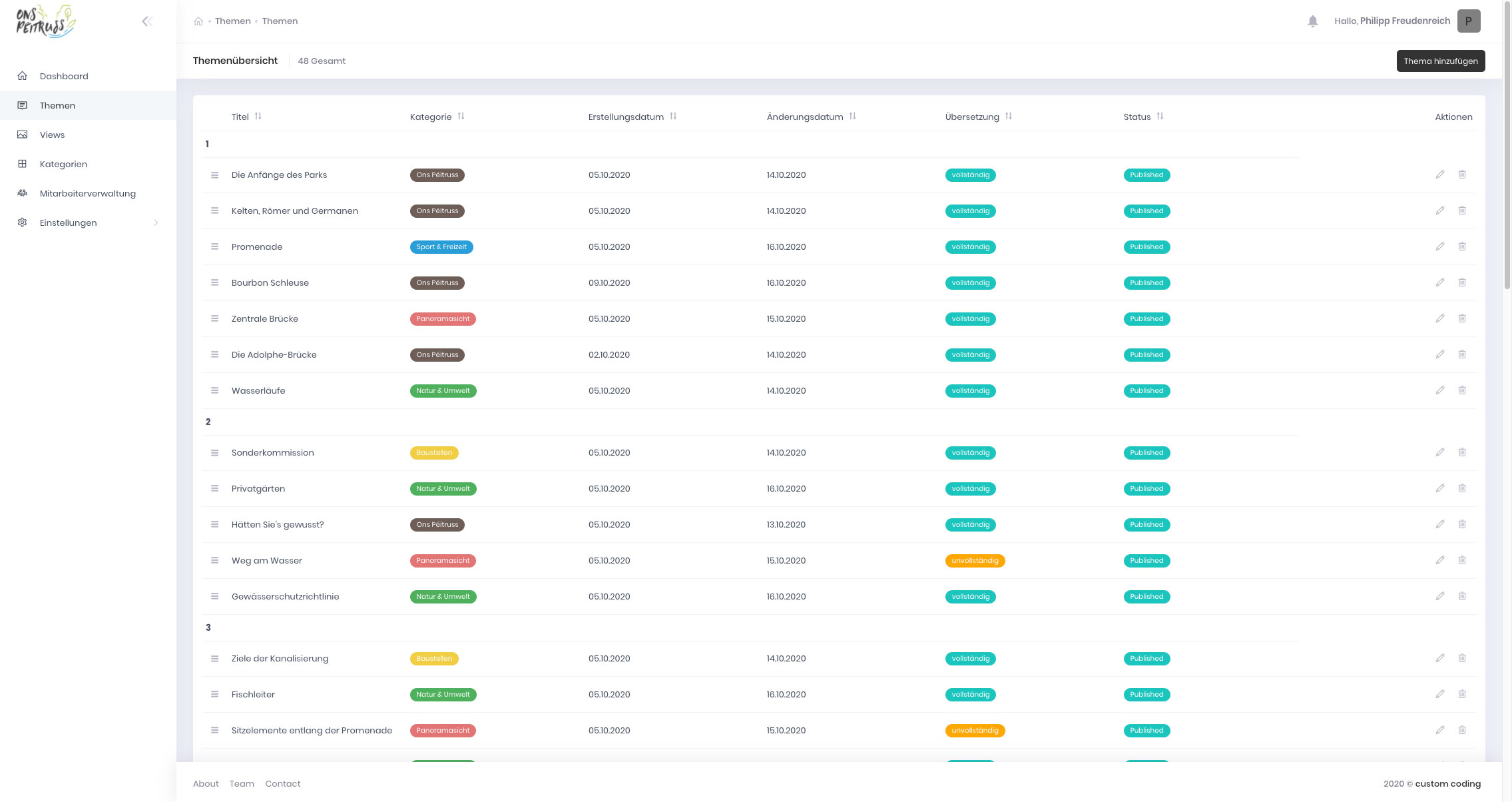The image size is (1512, 802).
Task: Delete the Sonderkommission theme
Action: point(1462,452)
